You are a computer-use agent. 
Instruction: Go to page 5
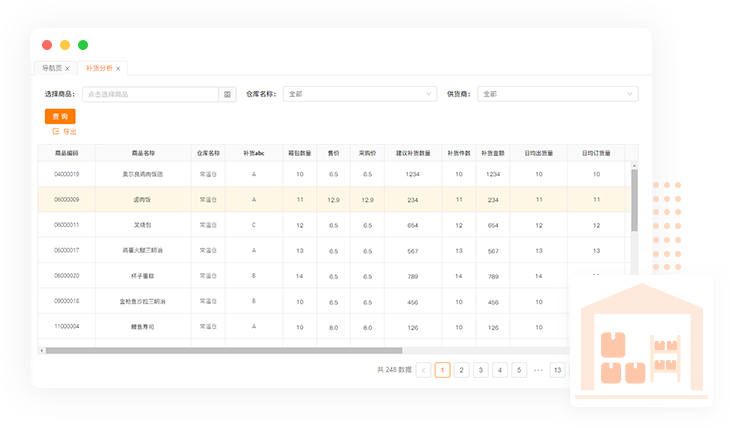click(519, 370)
